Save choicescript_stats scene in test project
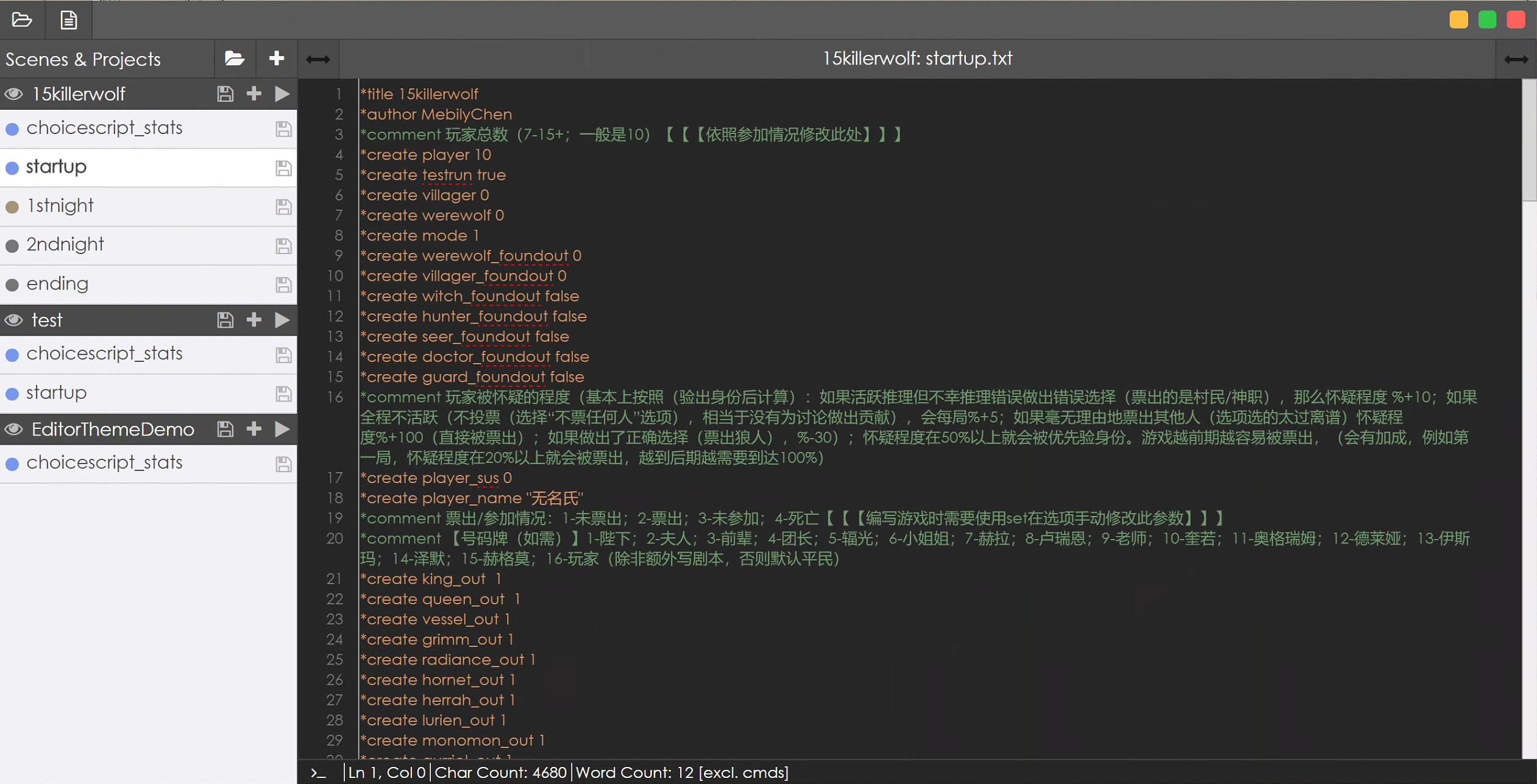 [x=283, y=355]
